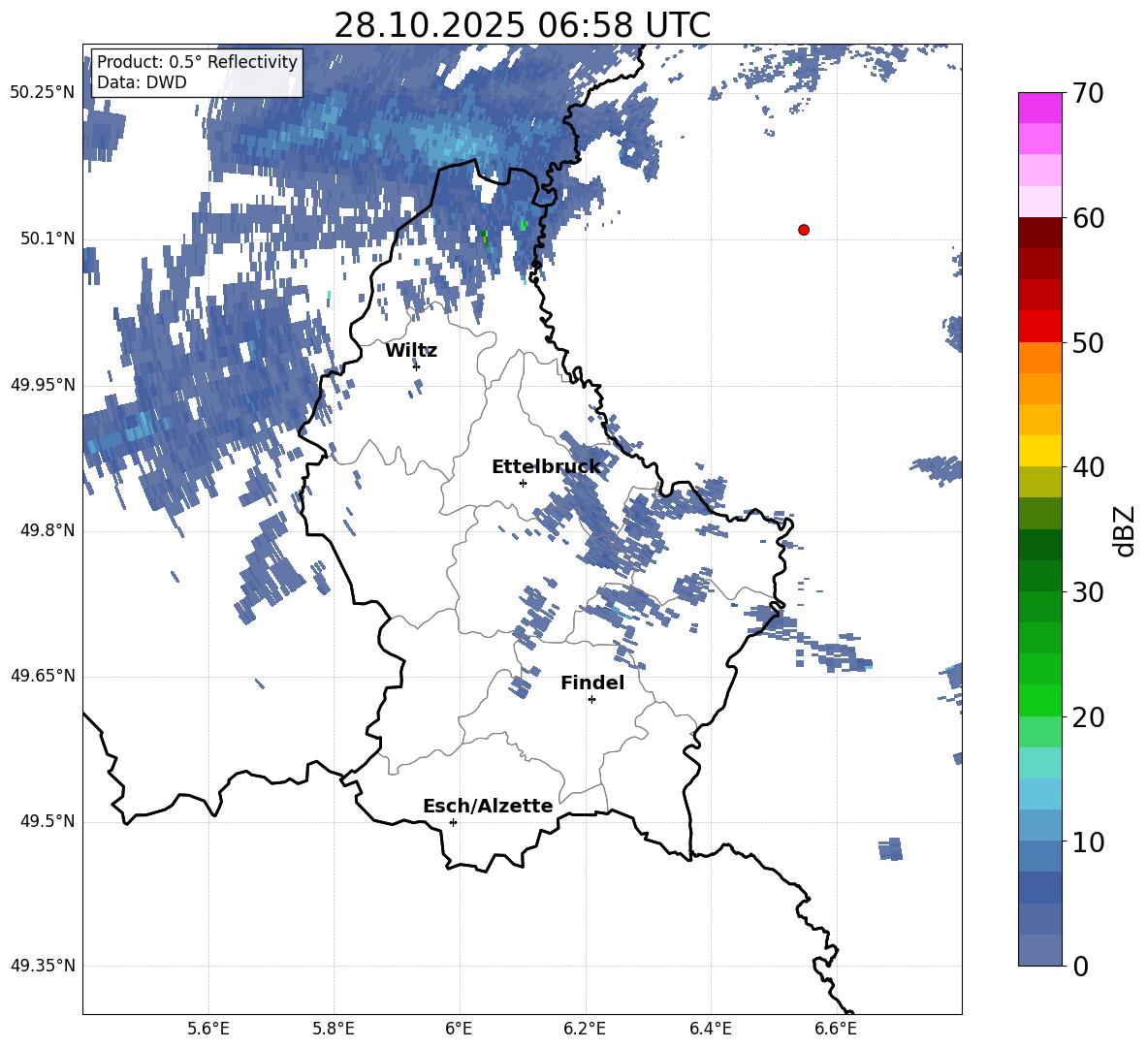Click the 49.95°N latitude label
The height and width of the screenshot is (1048, 1148).
43,385
